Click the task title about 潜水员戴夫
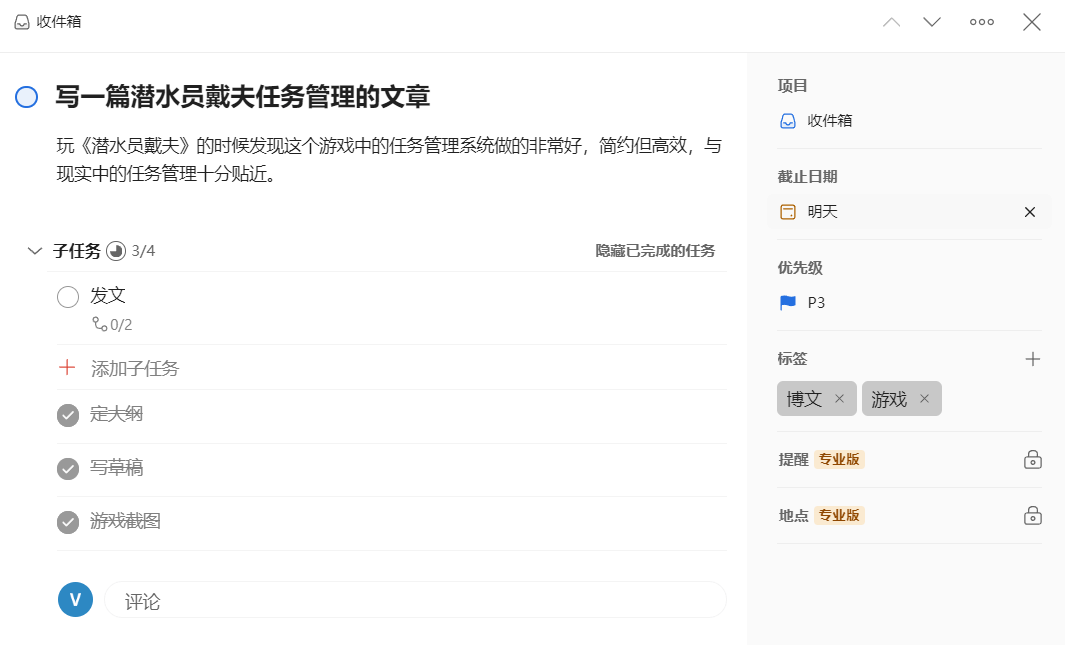Screen dimensions: 1065x645 pyautogui.click(x=242, y=96)
